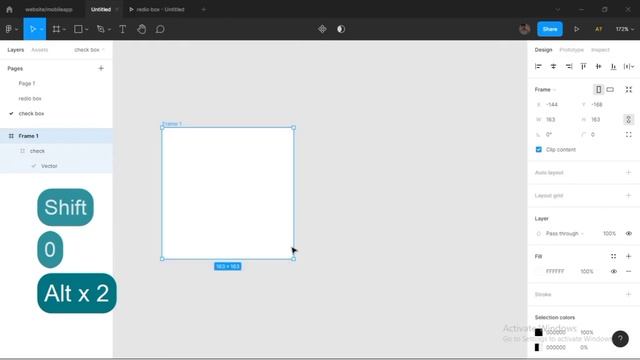The image size is (640, 360).
Task: Click the Resize to fit icon
Action: point(629,89)
